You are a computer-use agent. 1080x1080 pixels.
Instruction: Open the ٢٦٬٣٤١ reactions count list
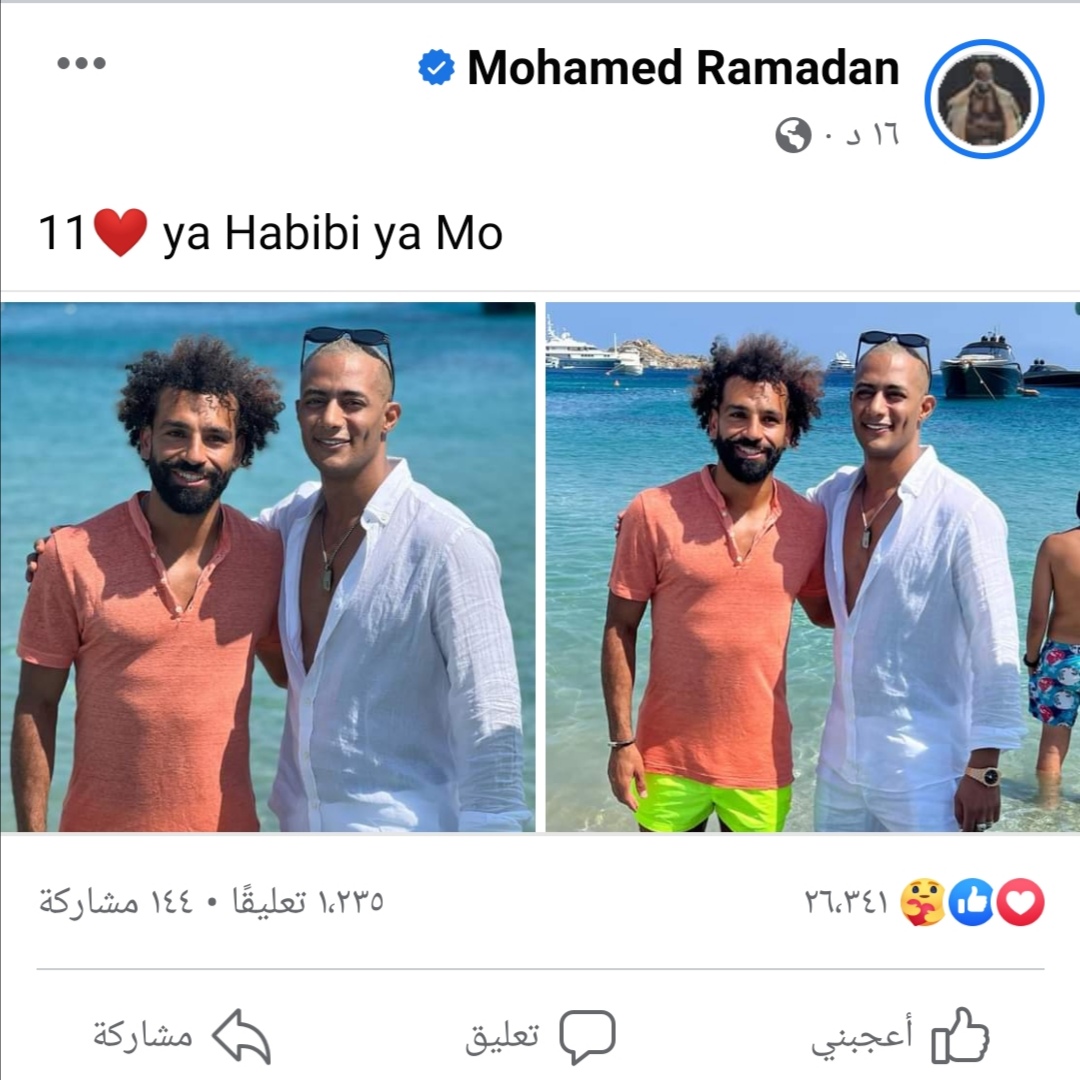pos(847,902)
